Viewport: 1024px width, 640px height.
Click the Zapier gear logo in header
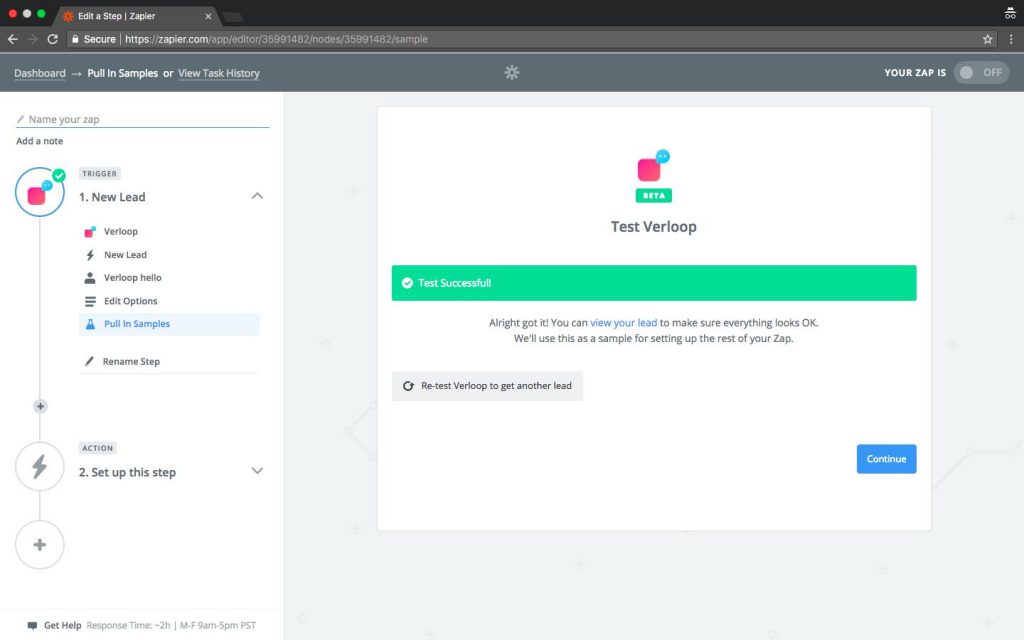pos(512,72)
